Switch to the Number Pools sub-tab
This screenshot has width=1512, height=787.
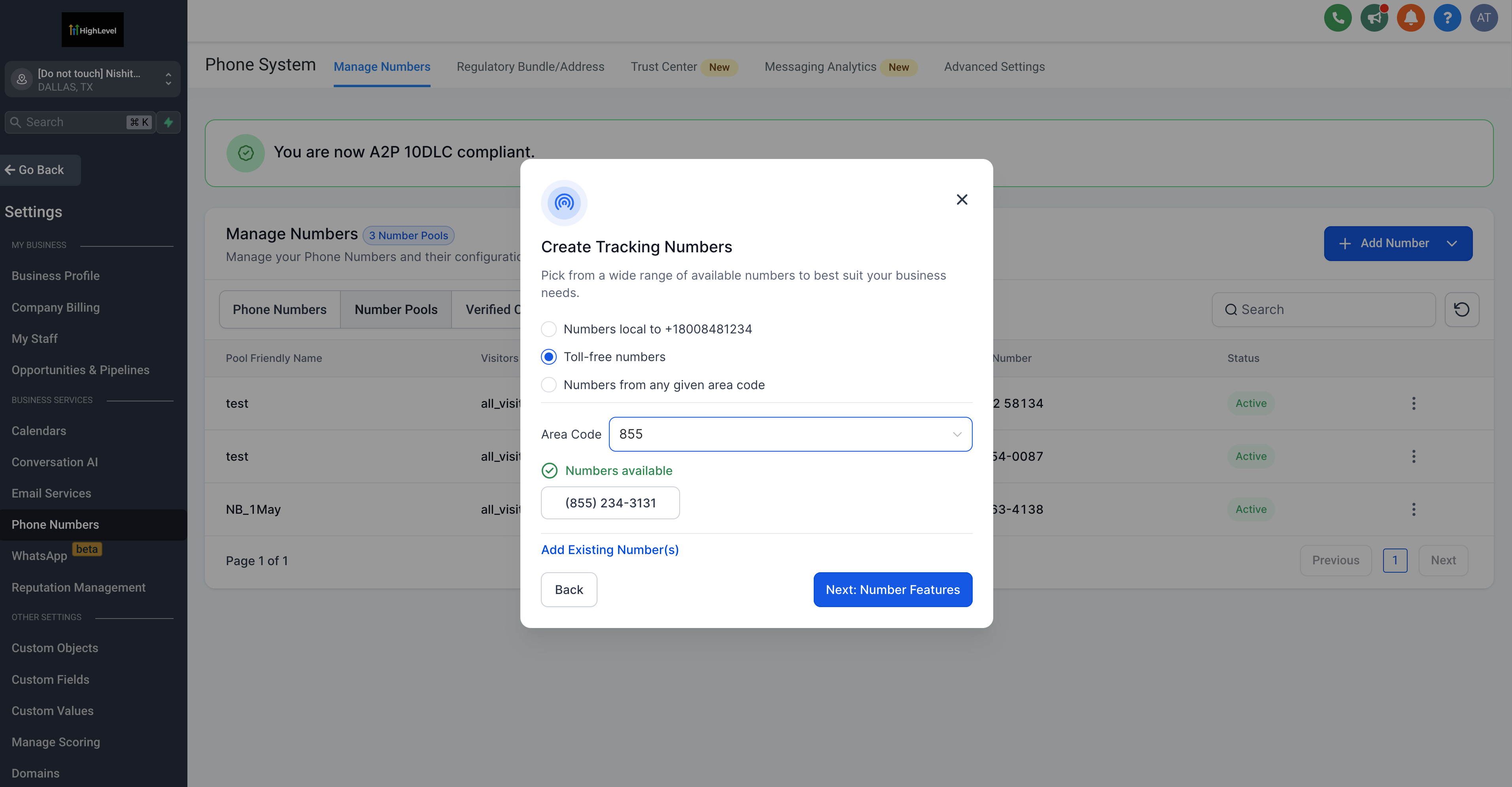tap(396, 309)
